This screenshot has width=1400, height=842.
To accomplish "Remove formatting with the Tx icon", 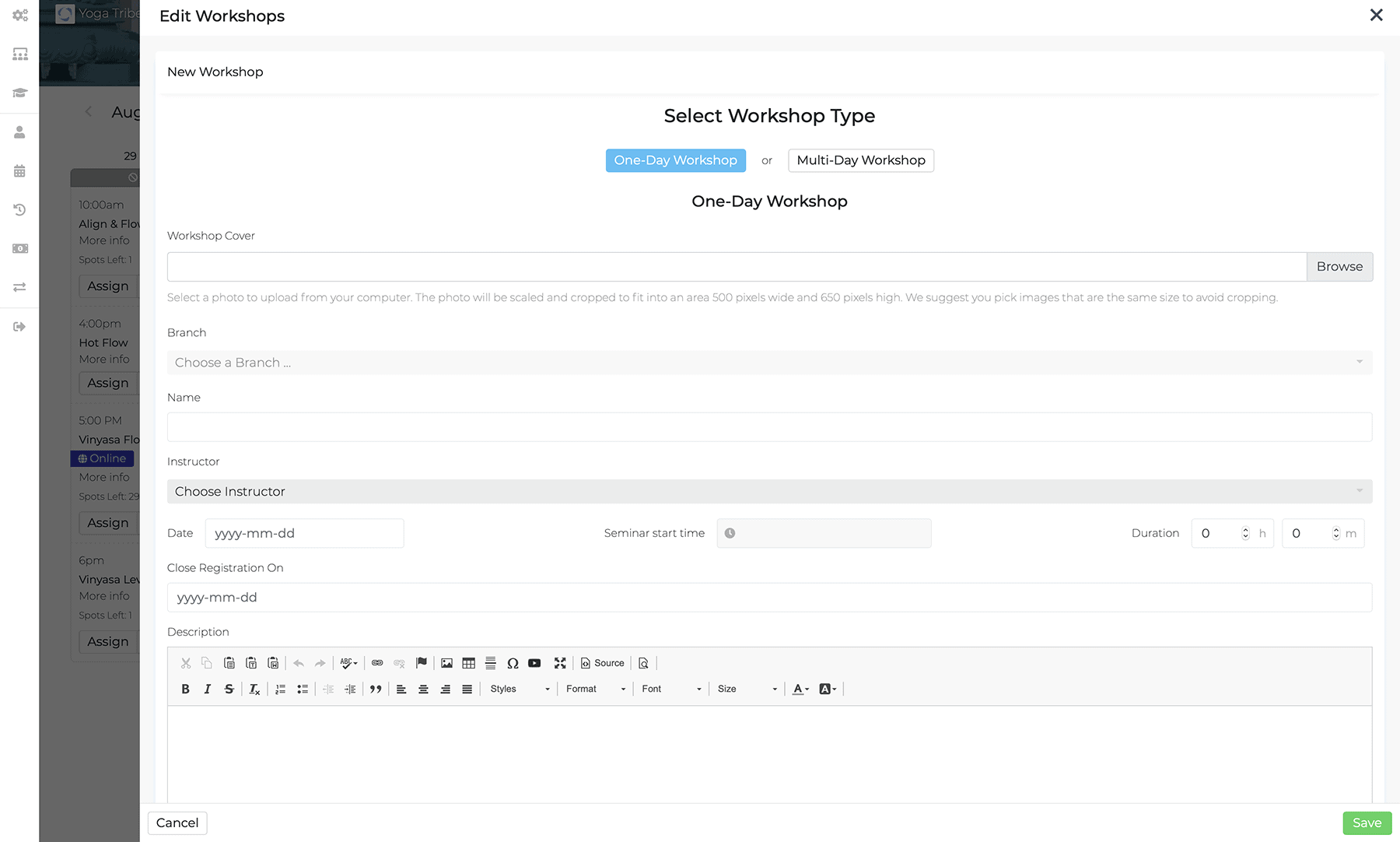I will tap(254, 689).
